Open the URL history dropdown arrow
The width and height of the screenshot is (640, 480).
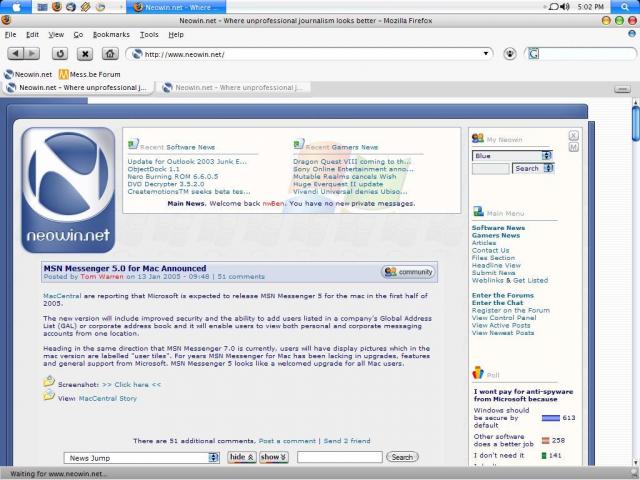486,53
